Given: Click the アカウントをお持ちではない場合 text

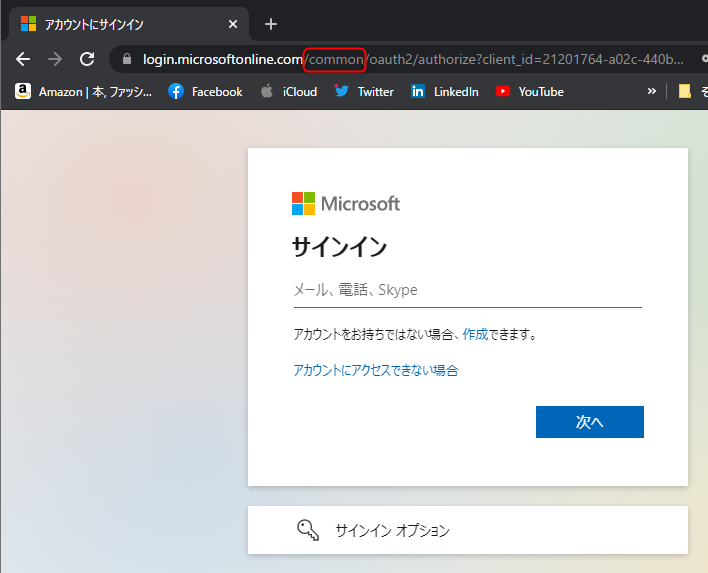Looking at the screenshot, I should (373, 335).
